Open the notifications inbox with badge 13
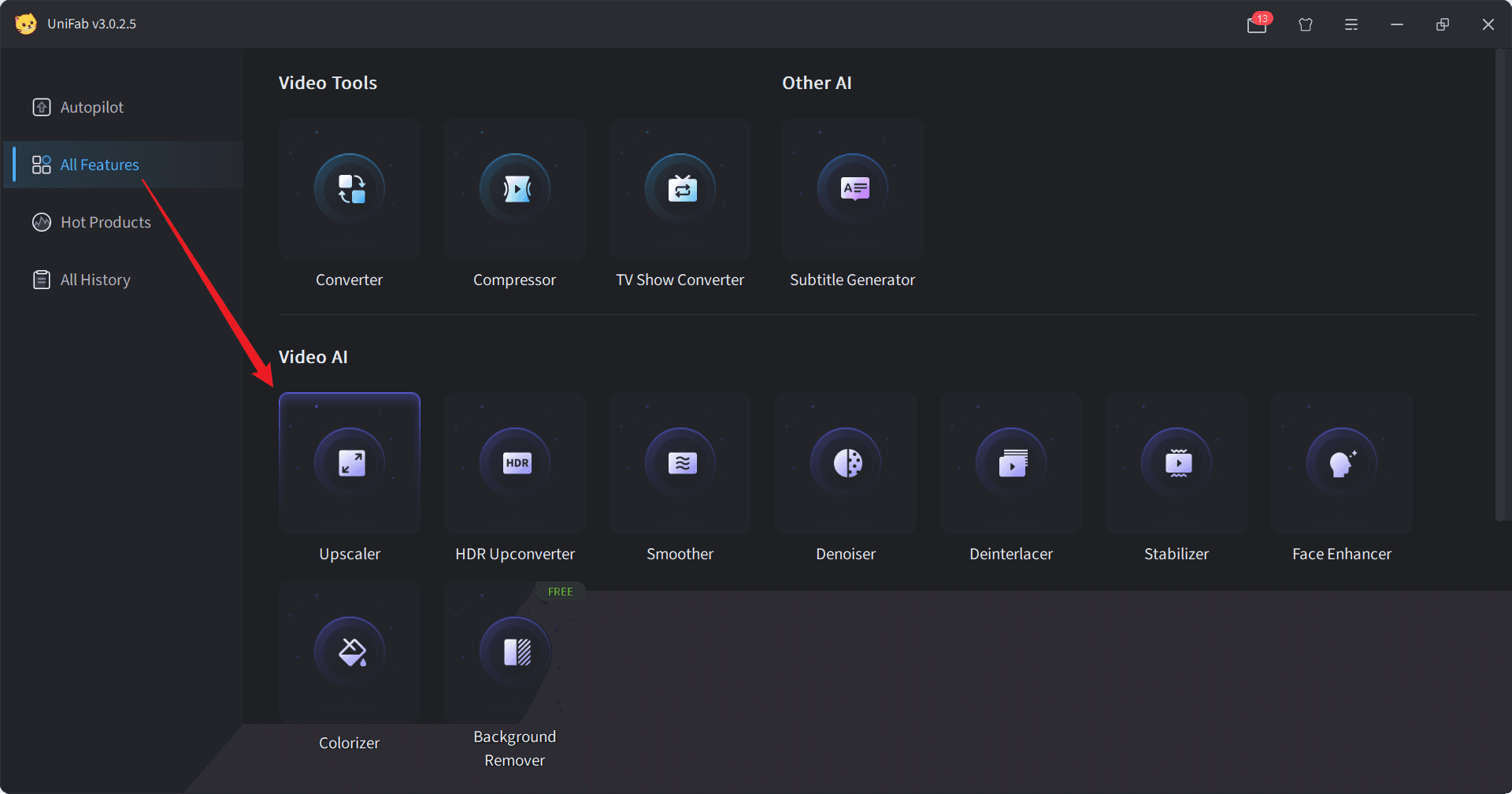The image size is (1512, 794). coord(1258,24)
